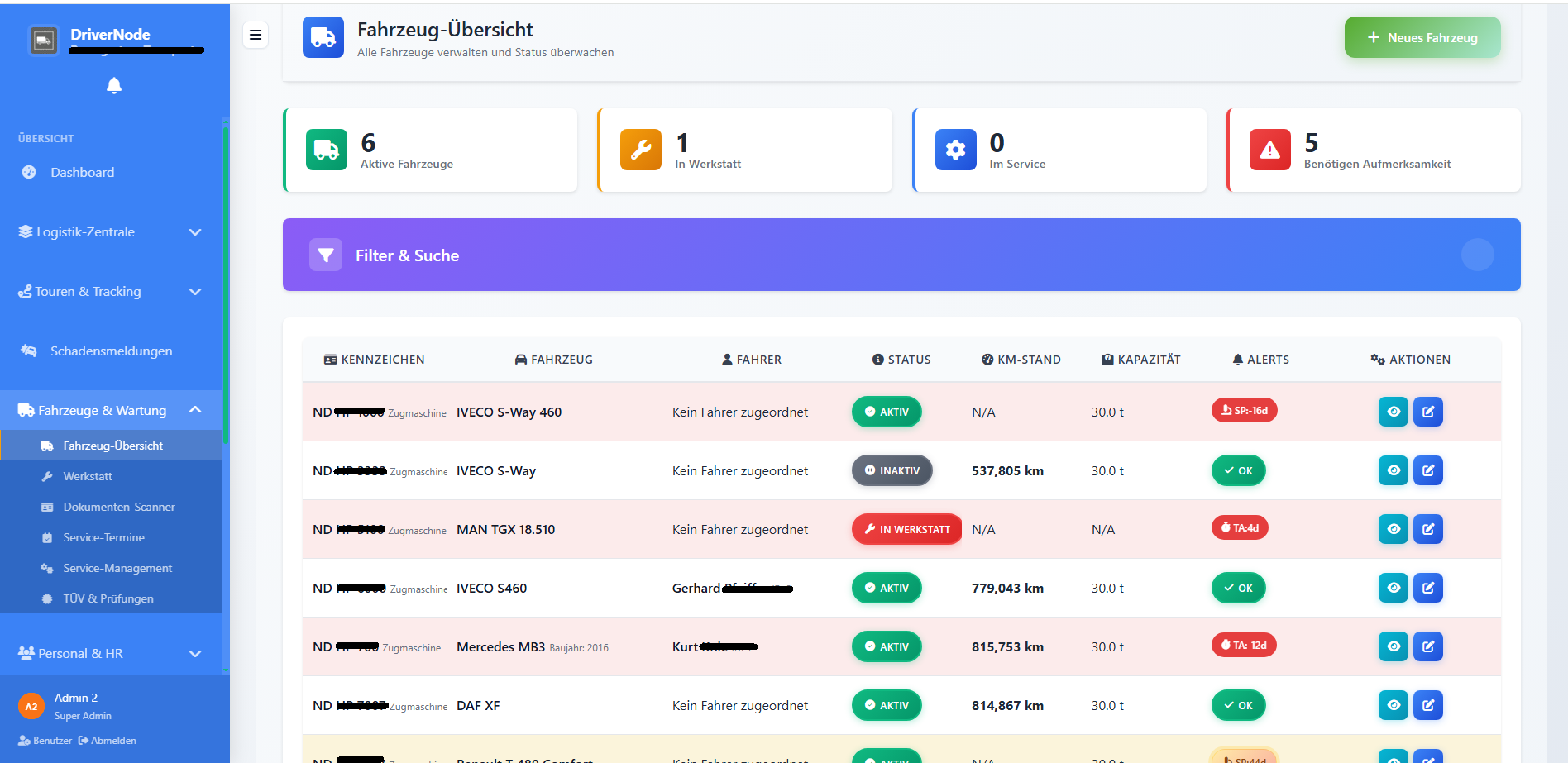Click the A2 user avatar

(x=31, y=706)
